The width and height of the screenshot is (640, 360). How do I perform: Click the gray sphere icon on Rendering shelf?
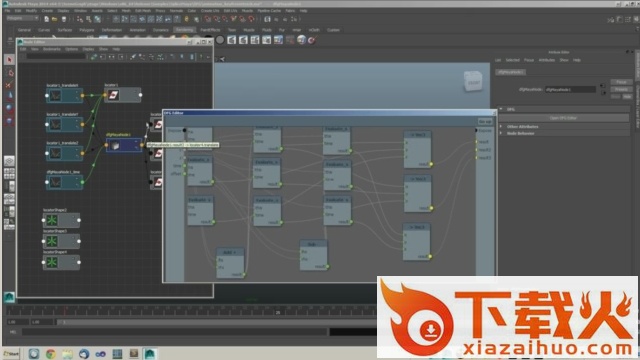[220, 40]
